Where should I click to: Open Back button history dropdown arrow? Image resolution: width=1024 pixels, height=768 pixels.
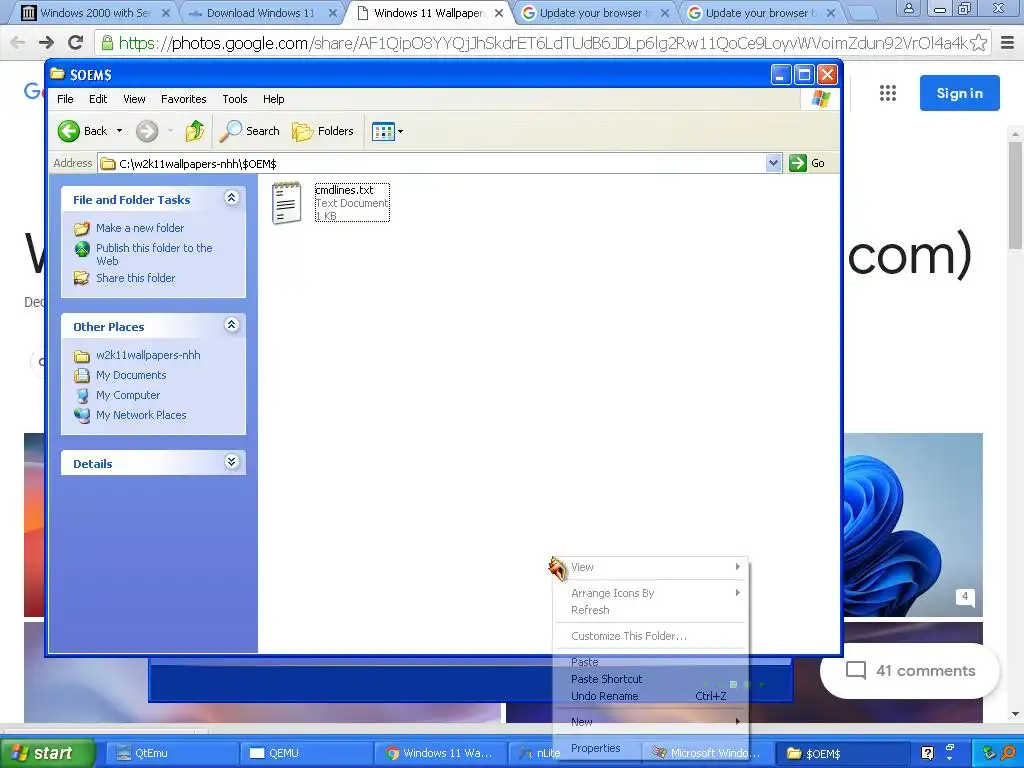(120, 131)
